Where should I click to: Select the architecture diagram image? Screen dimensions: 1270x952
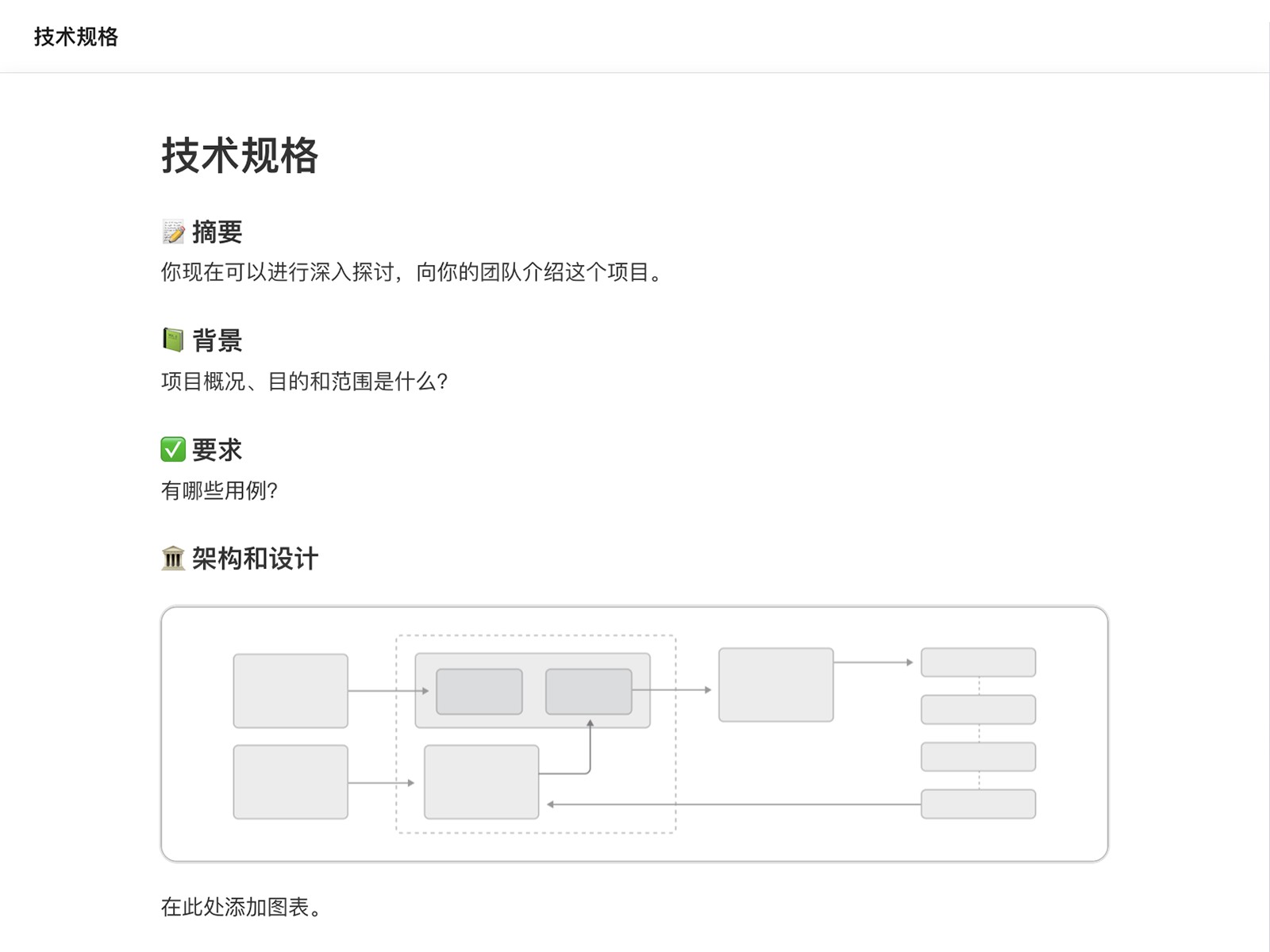click(634, 734)
